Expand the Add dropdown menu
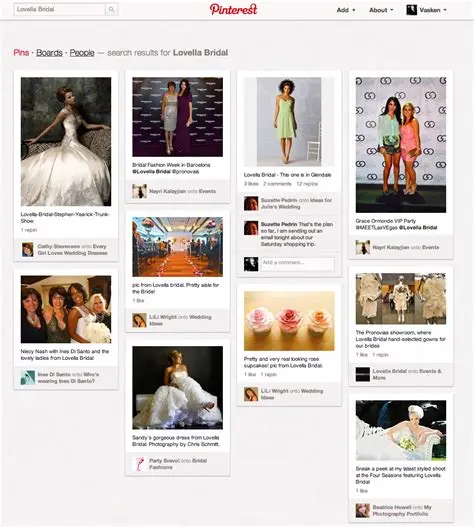The image size is (474, 527). coord(346,10)
